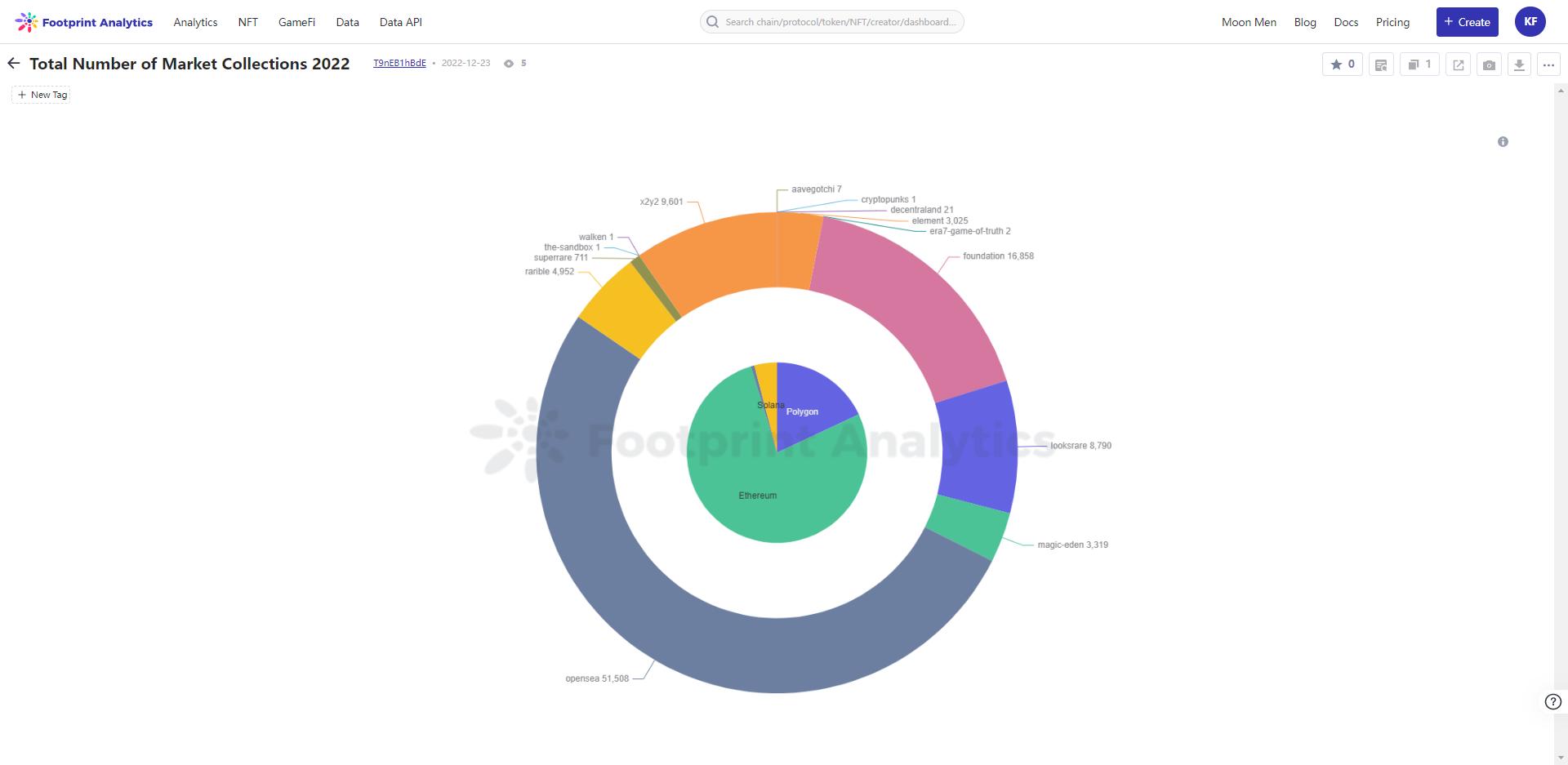
Task: Star this chart as a favorite
Action: point(1342,64)
